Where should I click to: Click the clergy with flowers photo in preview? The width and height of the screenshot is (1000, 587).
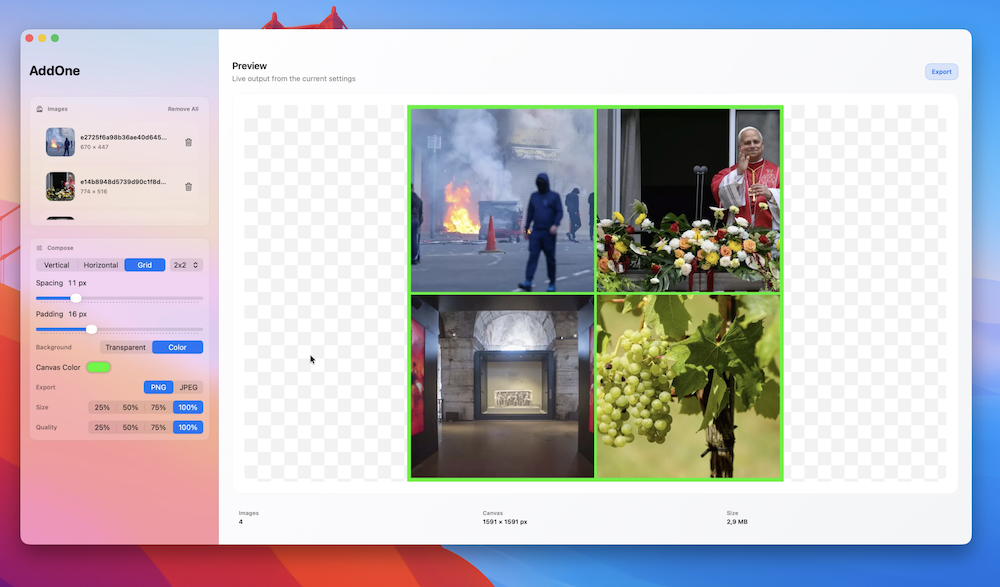click(688, 200)
